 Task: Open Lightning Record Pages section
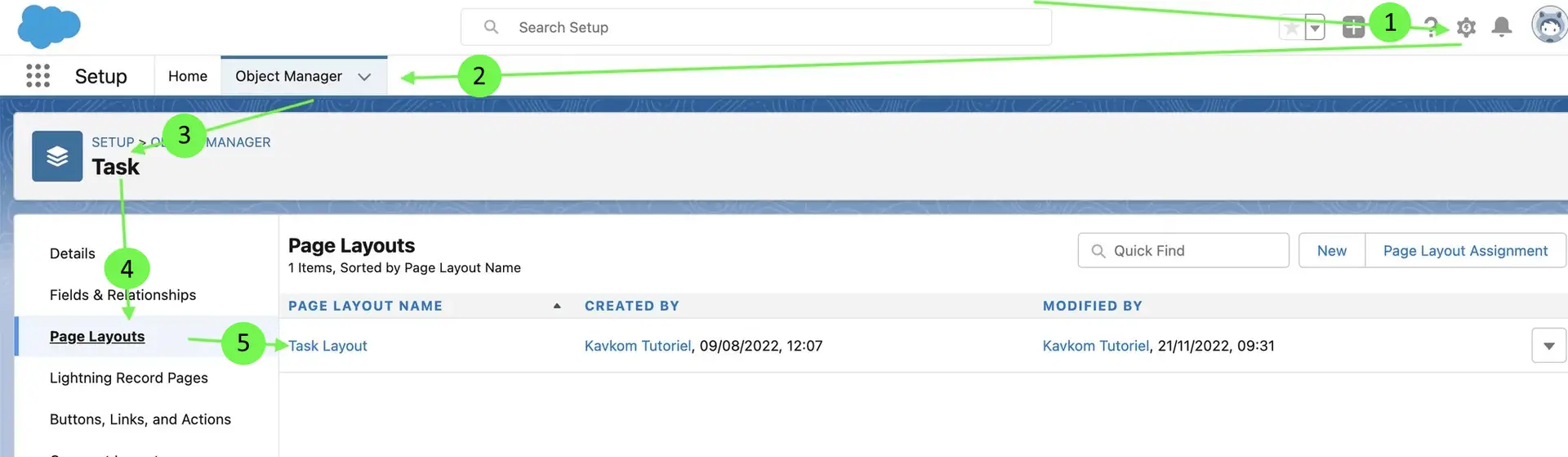(x=129, y=378)
